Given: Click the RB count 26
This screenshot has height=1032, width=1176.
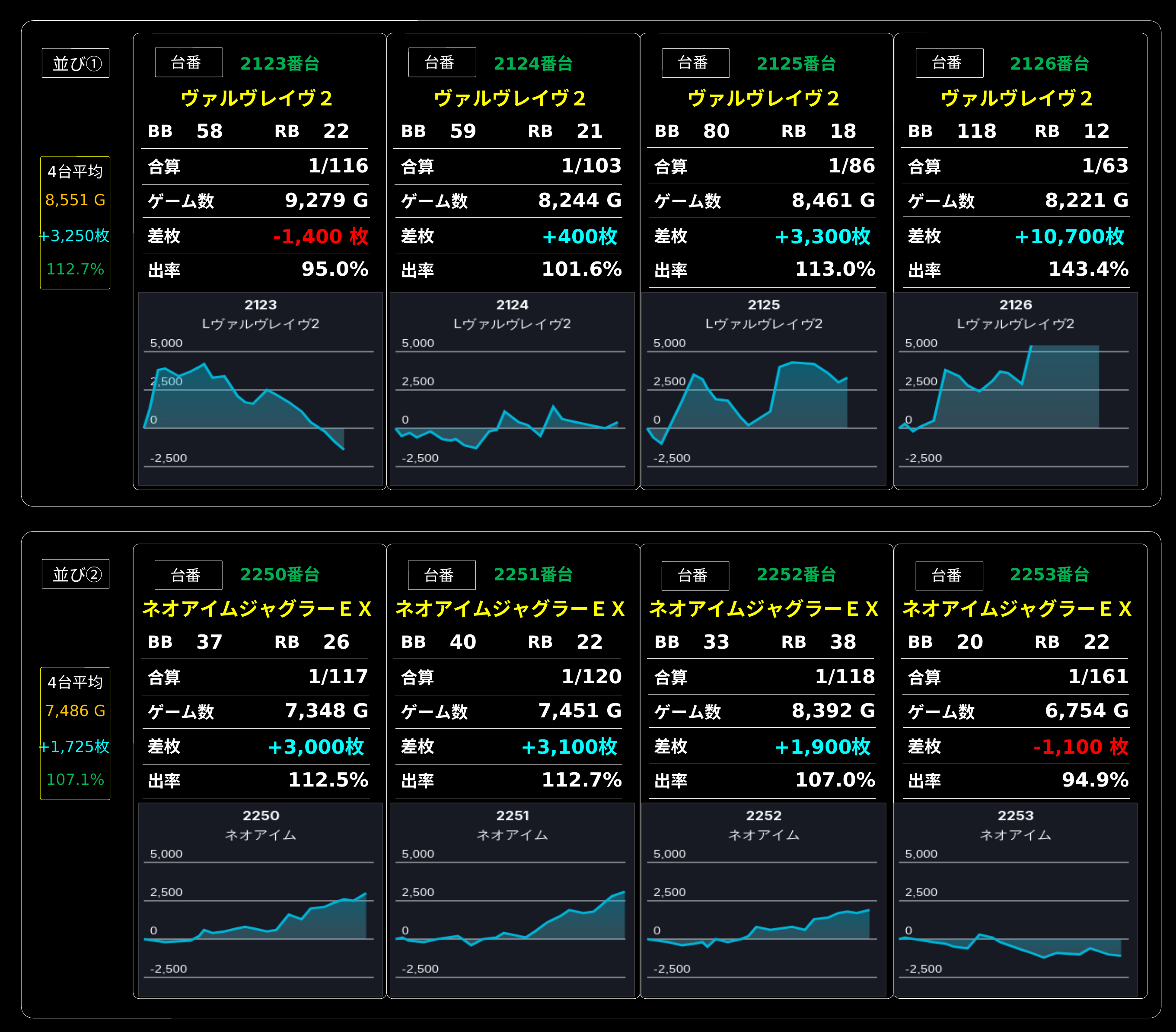Looking at the screenshot, I should point(336,642).
